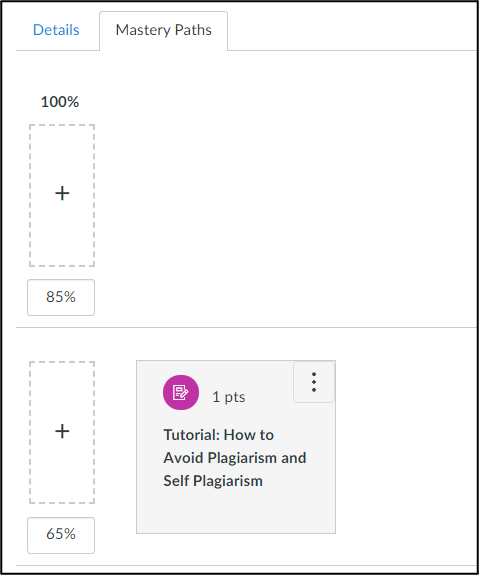Select the Tutorial assignment card's empty lower area
Screen dimensions: 480x576
[x=236, y=512]
